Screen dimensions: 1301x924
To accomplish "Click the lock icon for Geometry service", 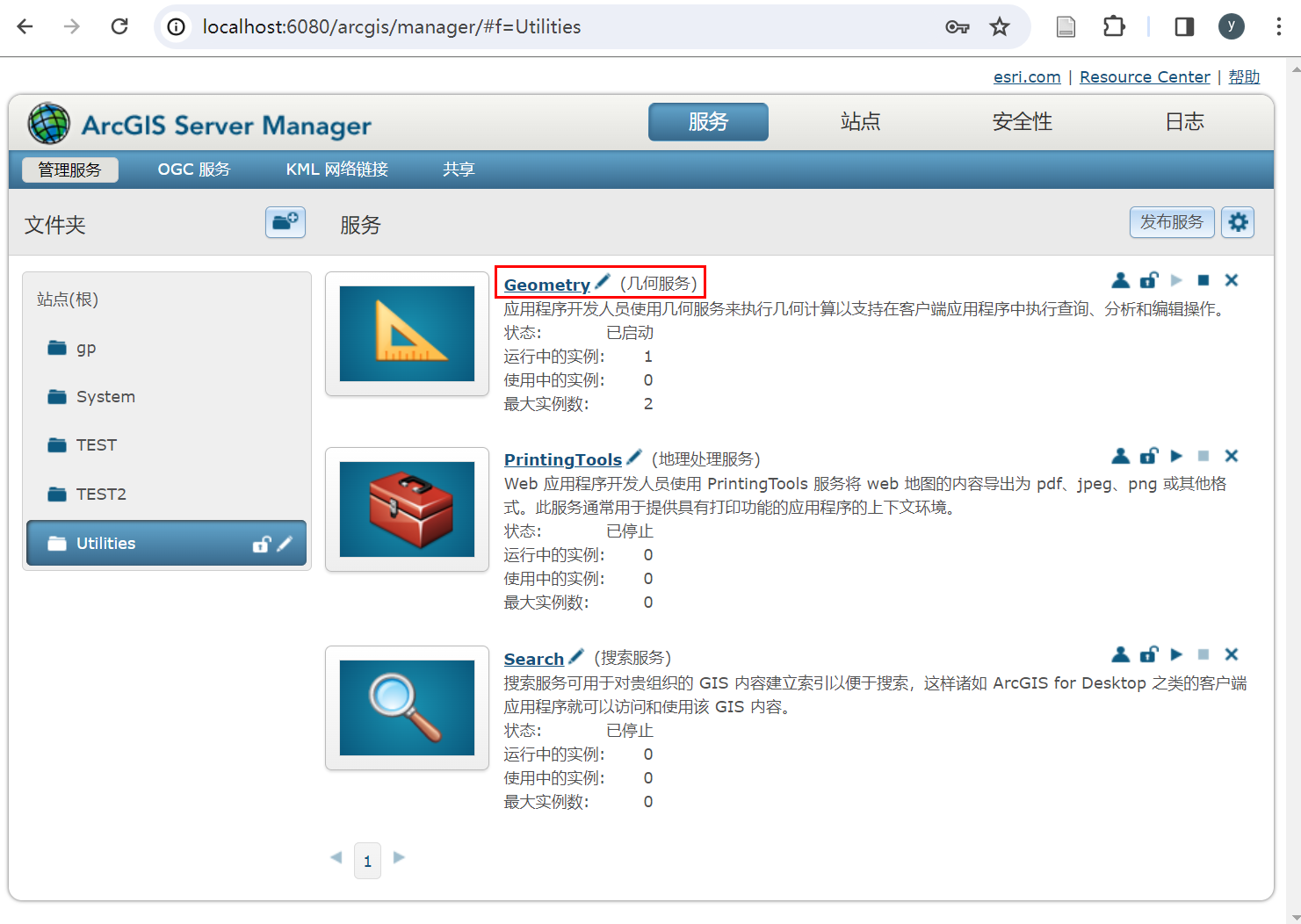I will (x=1148, y=280).
